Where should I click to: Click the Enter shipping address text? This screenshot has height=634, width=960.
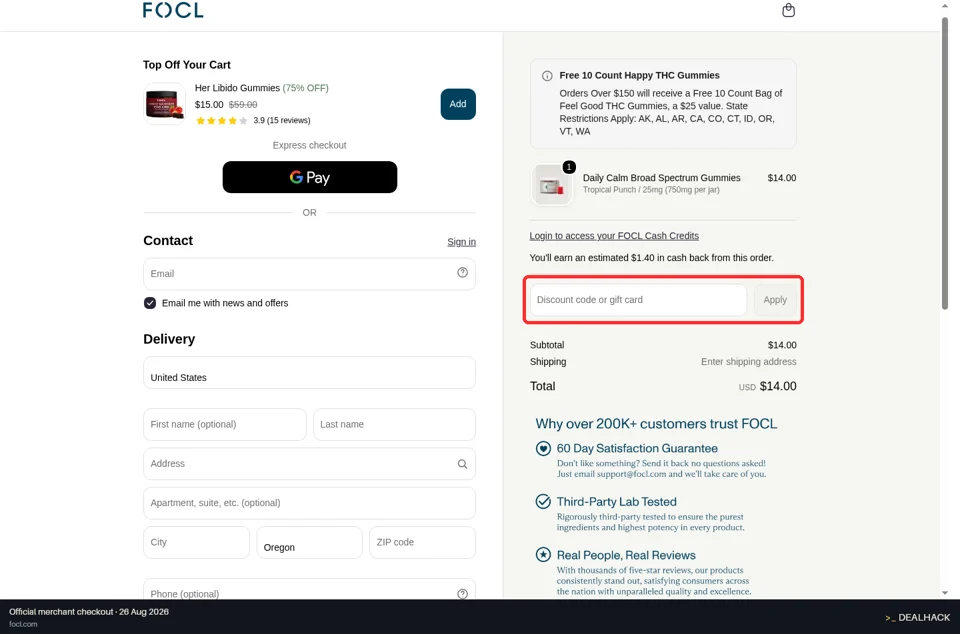pyautogui.click(x=749, y=362)
